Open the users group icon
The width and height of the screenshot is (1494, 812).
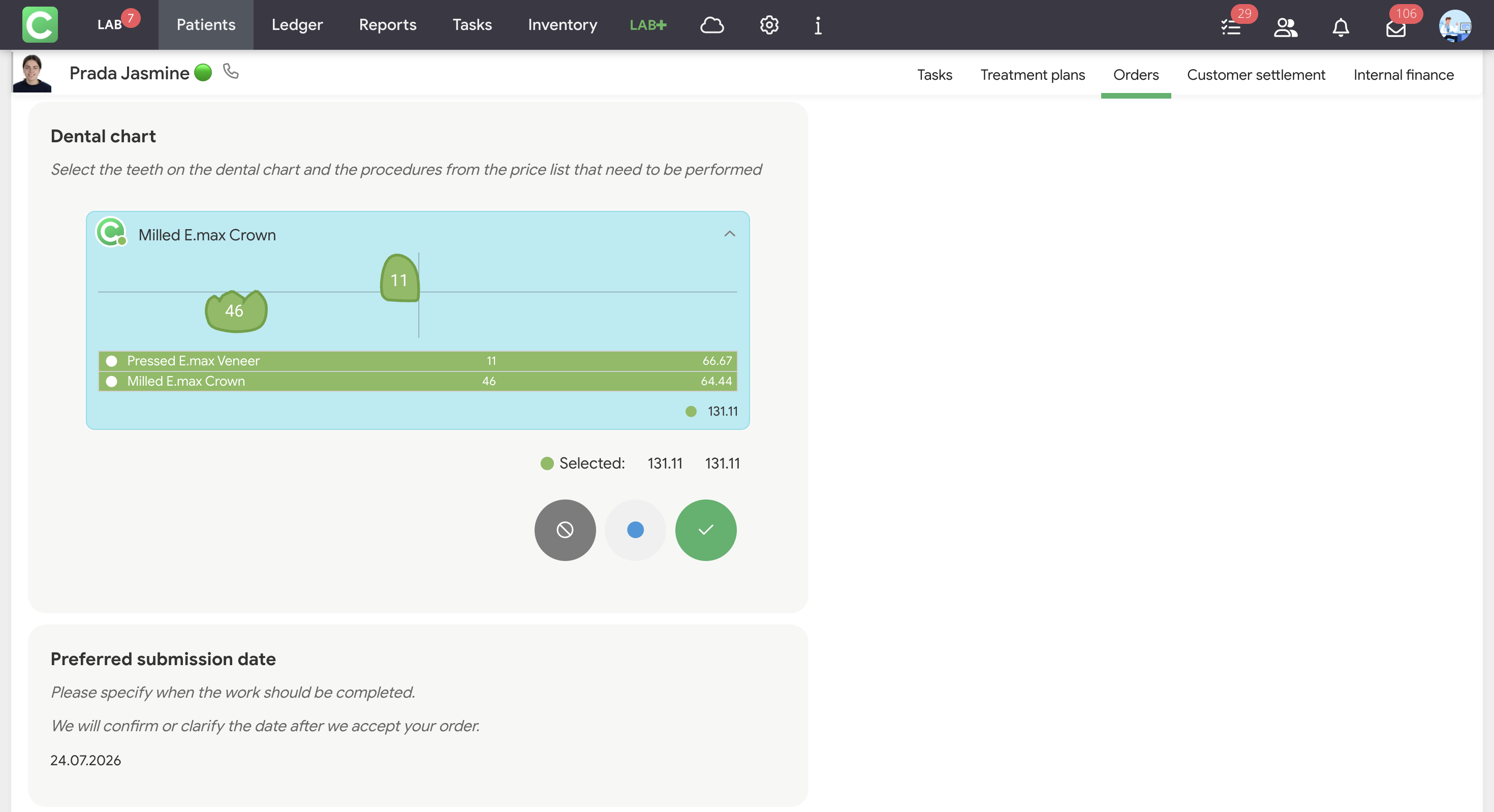(1285, 27)
